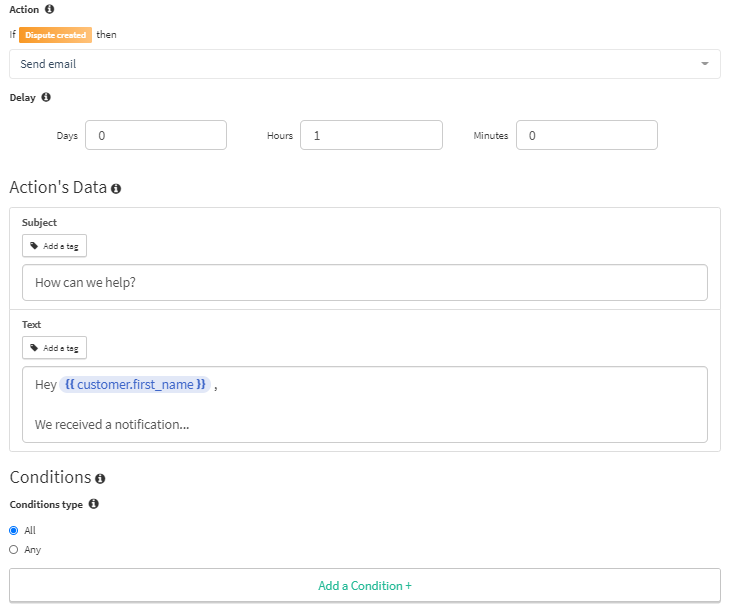Click the Hours delay input field
The width and height of the screenshot is (731, 614).
click(371, 135)
